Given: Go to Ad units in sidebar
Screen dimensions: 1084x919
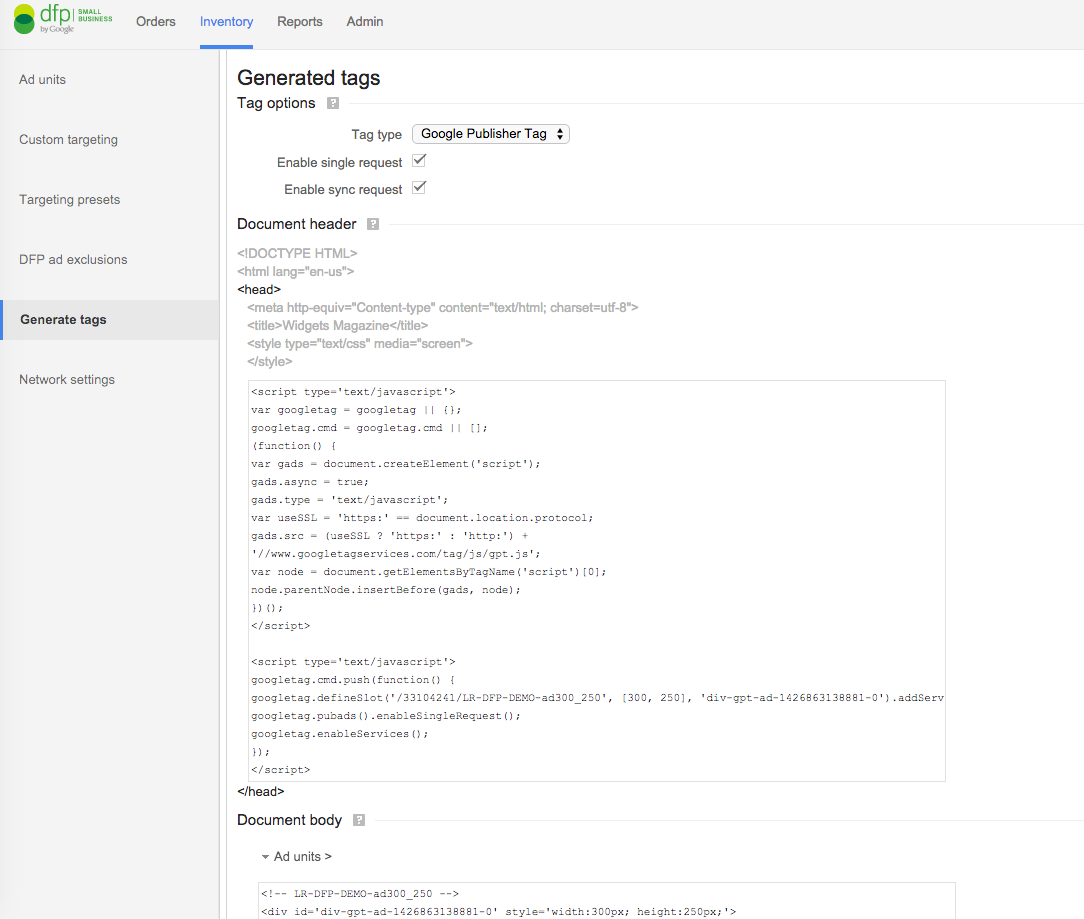Looking at the screenshot, I should coord(43,80).
